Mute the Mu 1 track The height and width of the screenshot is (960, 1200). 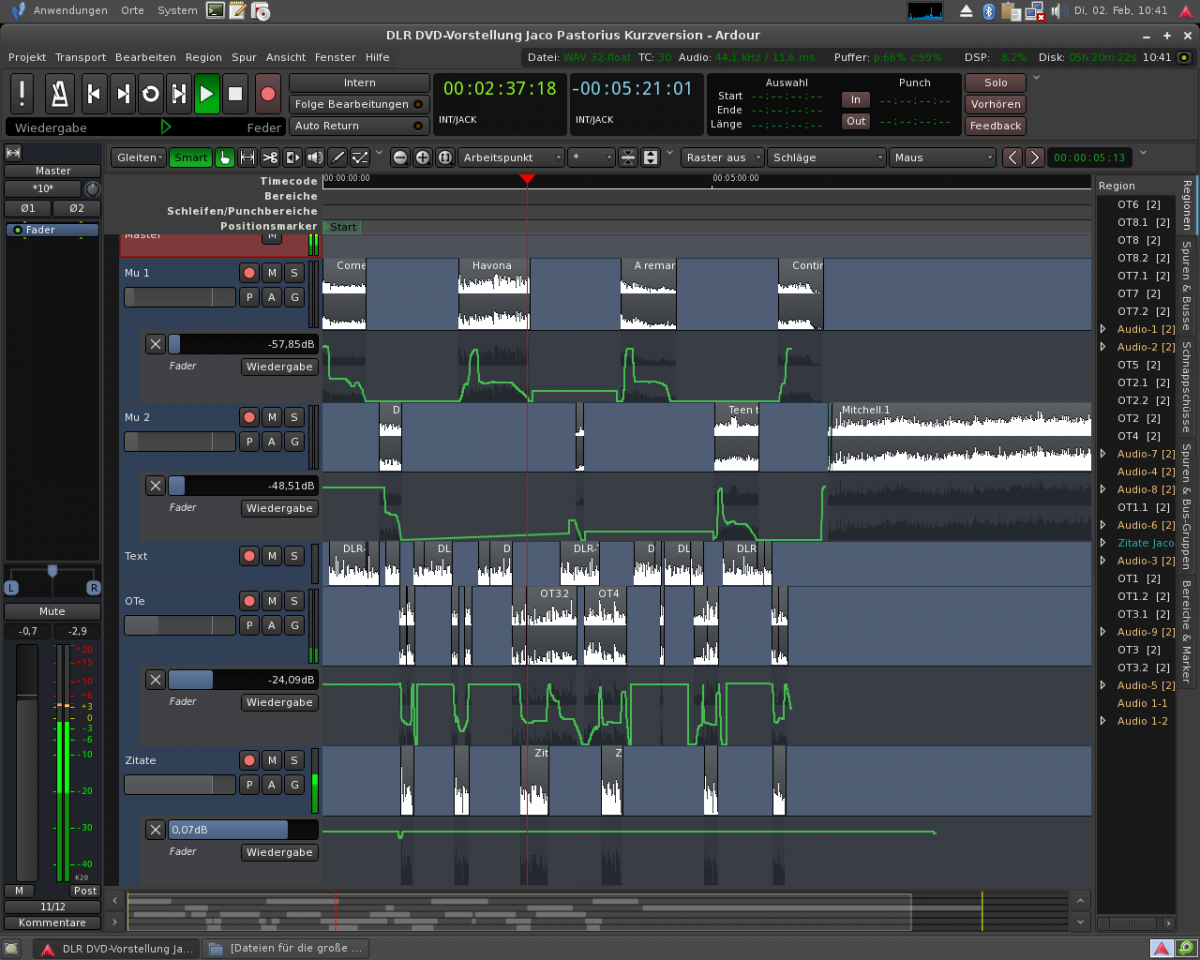271,273
